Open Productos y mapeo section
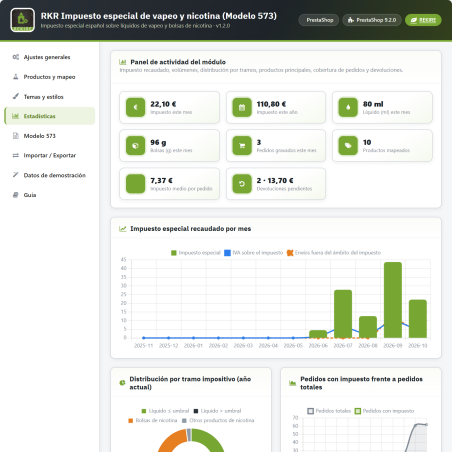 (50, 77)
